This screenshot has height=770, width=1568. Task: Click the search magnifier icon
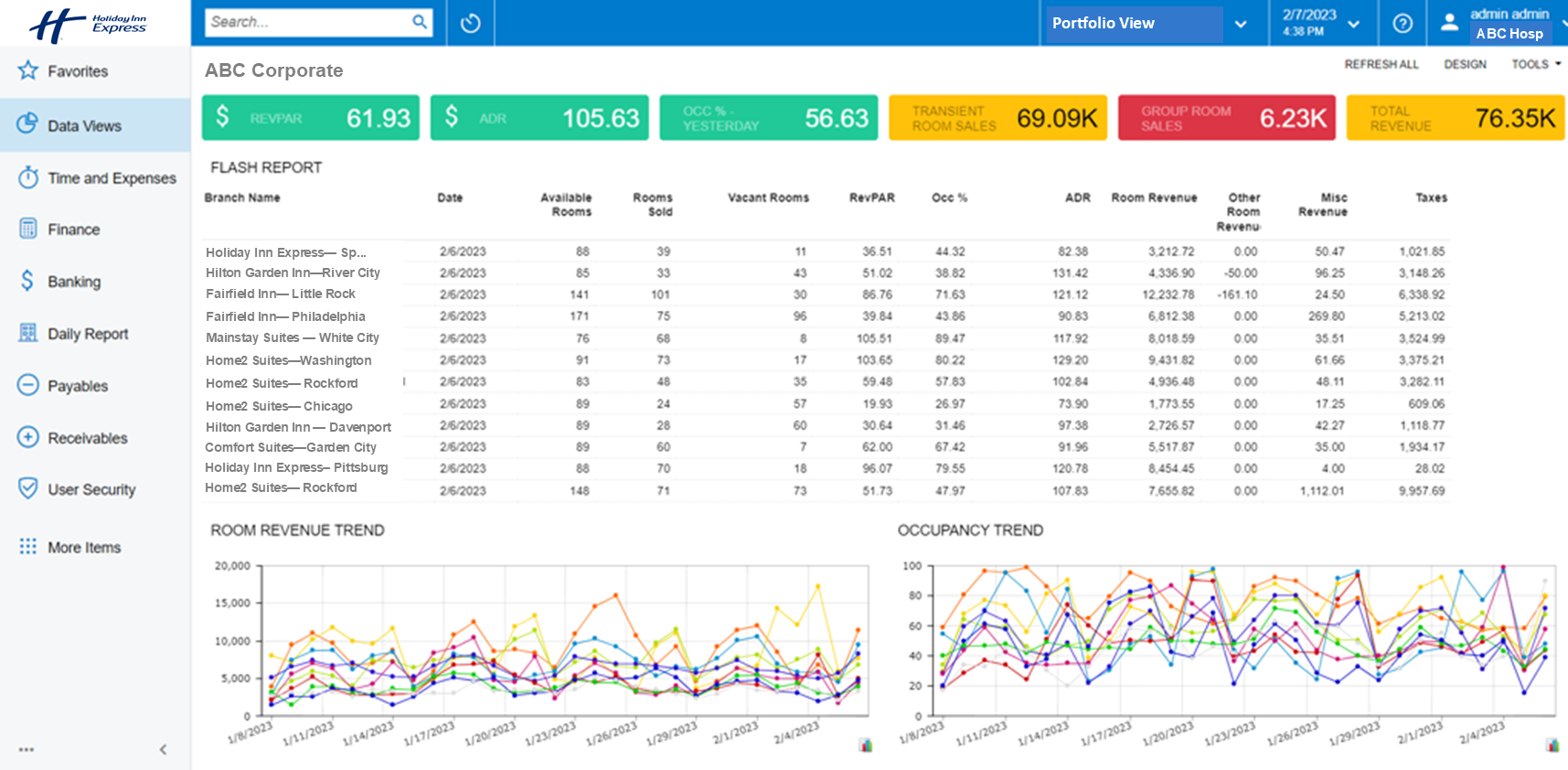[420, 22]
